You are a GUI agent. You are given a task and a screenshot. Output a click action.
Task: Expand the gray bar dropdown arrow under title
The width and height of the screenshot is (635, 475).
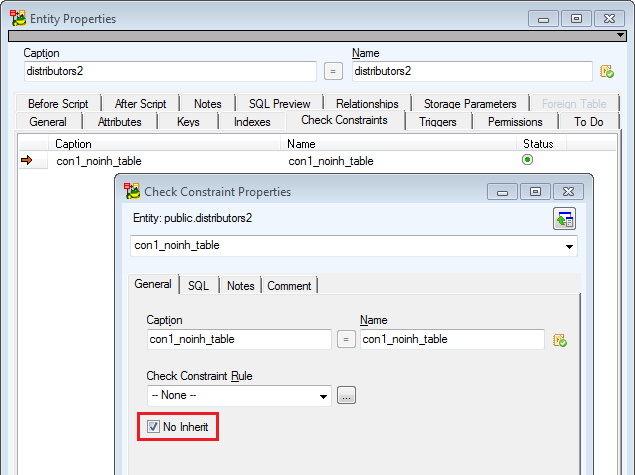coord(620,35)
